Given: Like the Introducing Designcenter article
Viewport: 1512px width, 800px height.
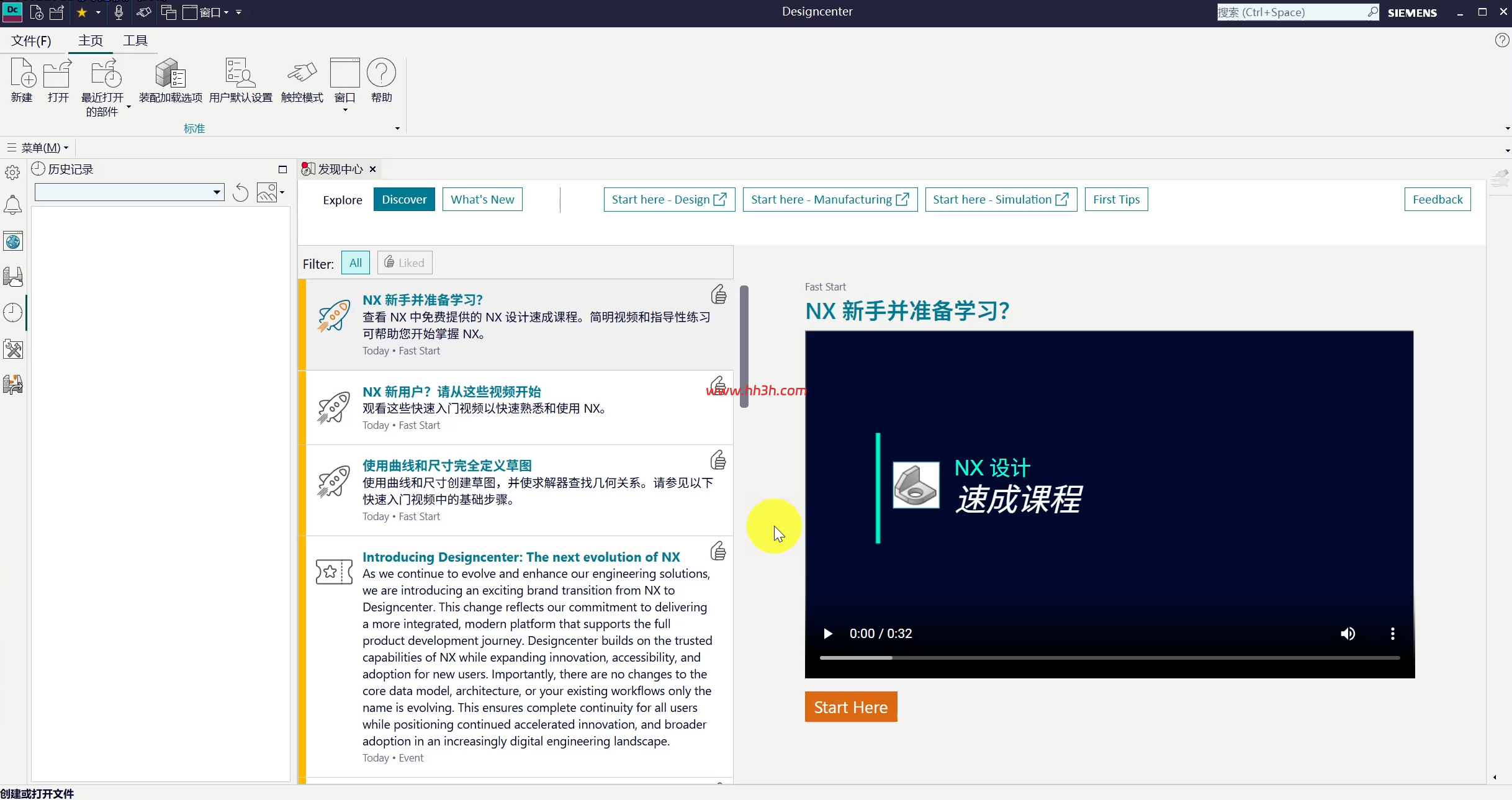Looking at the screenshot, I should 718,551.
